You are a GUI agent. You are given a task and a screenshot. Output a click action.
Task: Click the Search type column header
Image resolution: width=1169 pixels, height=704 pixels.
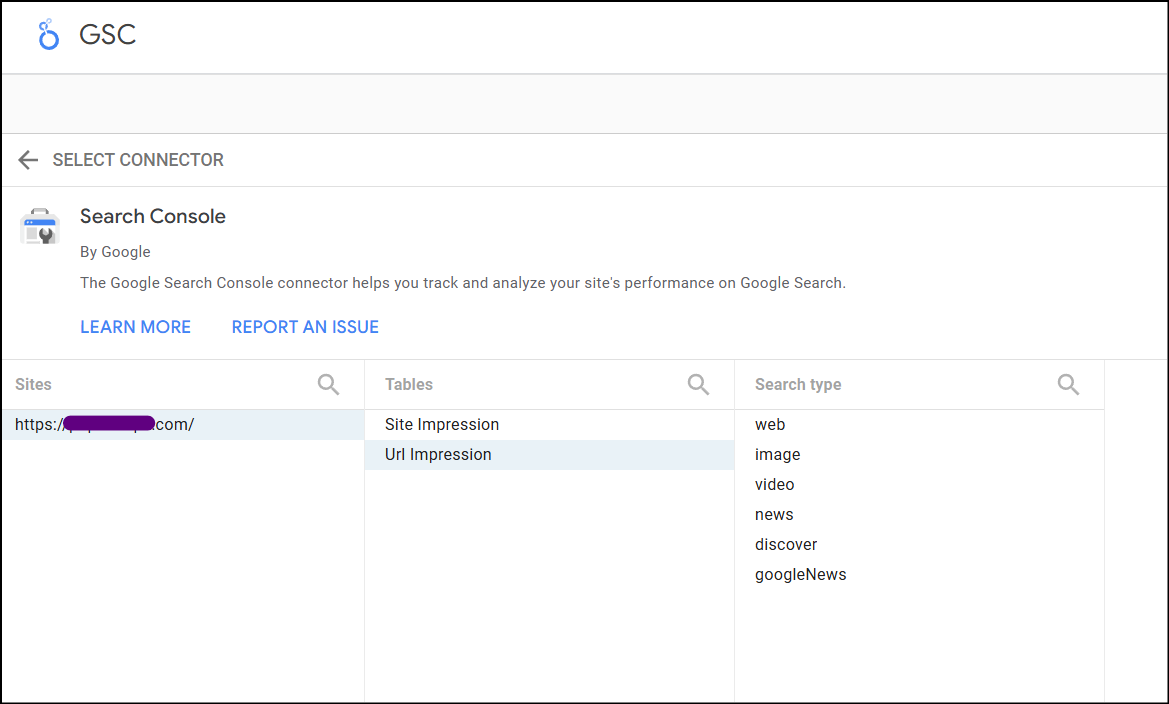pyautogui.click(x=798, y=384)
